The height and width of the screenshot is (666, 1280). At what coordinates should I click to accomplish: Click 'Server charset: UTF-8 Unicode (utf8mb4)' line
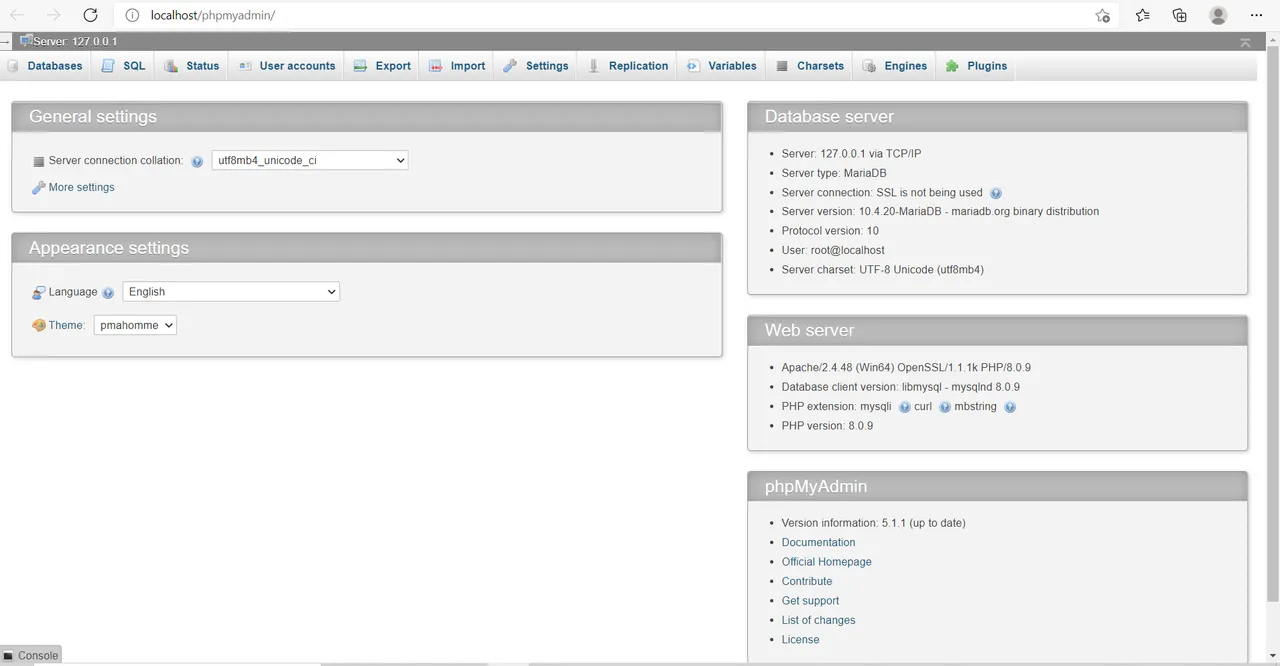point(883,270)
